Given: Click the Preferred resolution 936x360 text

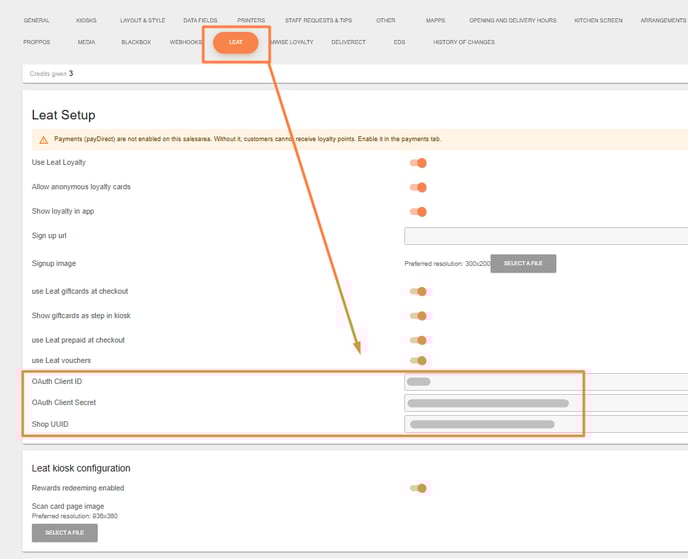Looking at the screenshot, I should click(x=75, y=516).
